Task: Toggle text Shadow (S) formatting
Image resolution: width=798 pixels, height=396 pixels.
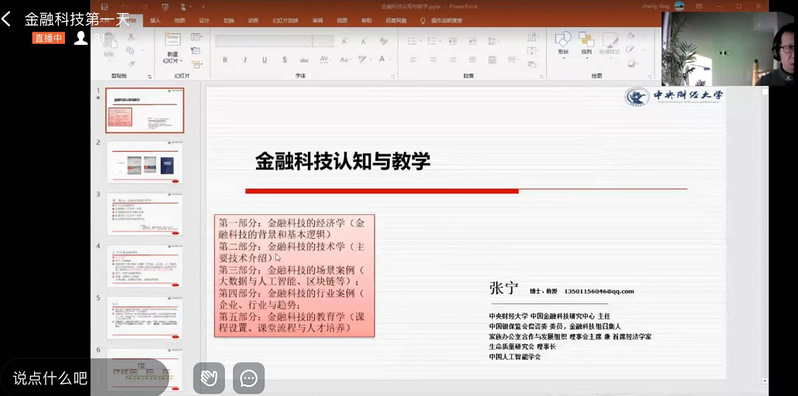Action: pyautogui.click(x=284, y=60)
